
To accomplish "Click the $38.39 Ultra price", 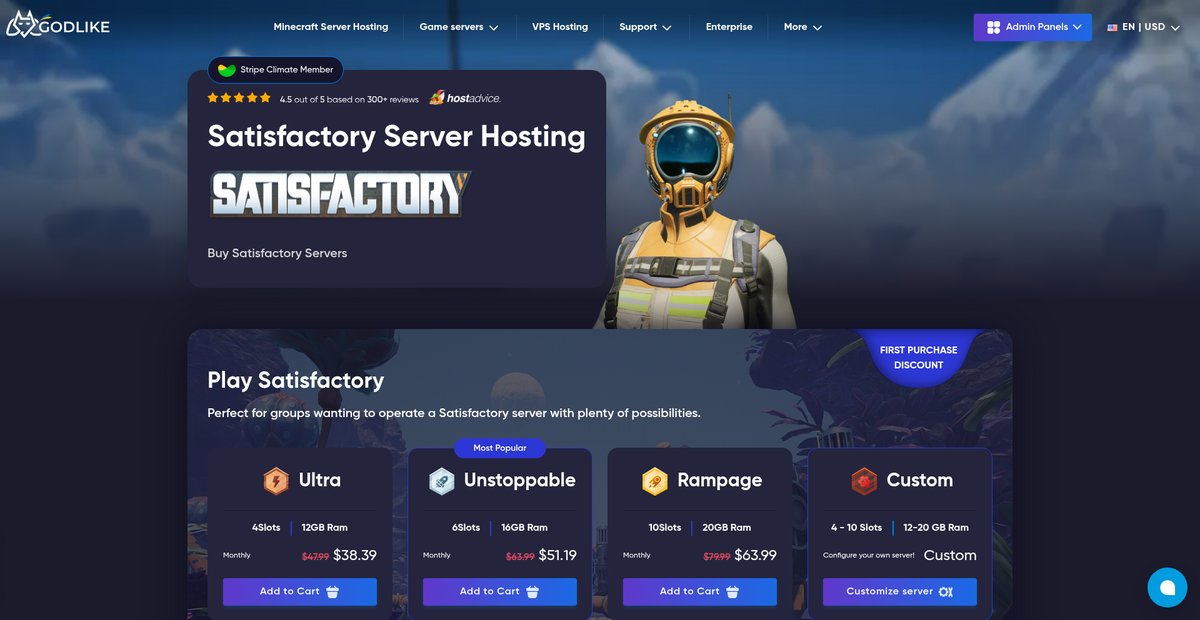I will [355, 555].
